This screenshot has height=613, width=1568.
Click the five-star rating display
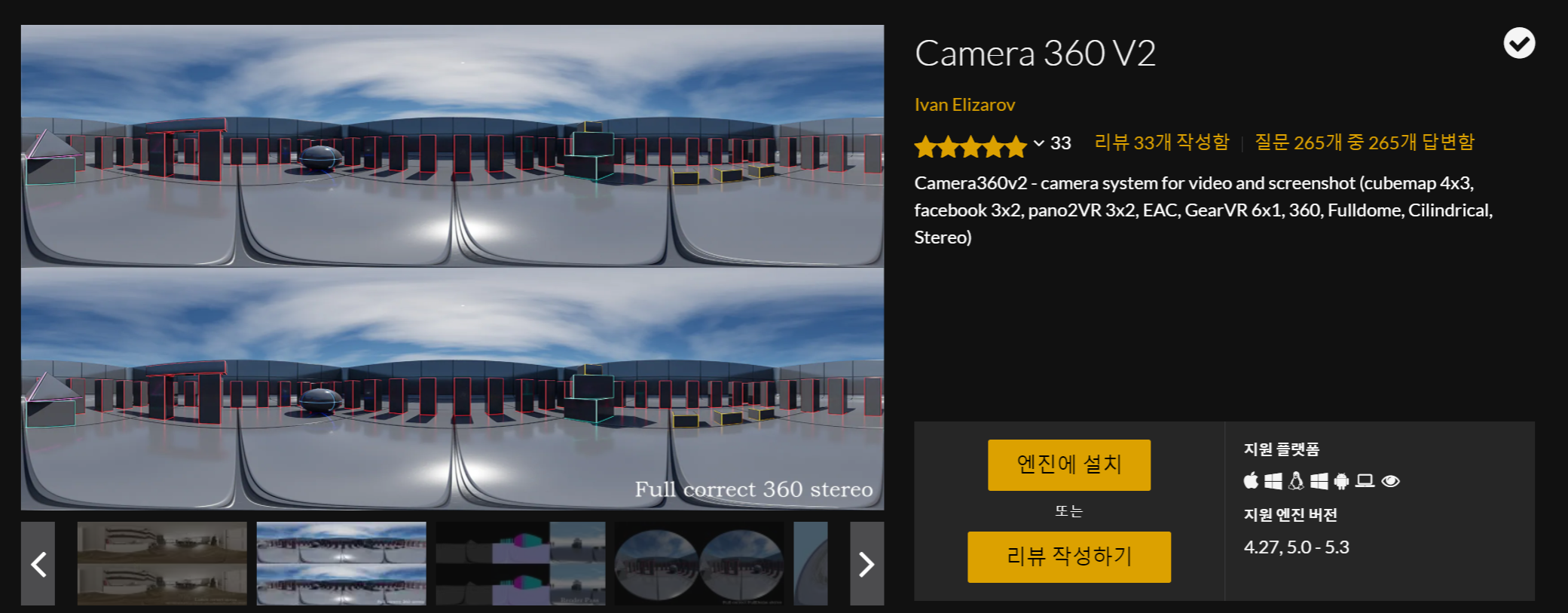970,146
